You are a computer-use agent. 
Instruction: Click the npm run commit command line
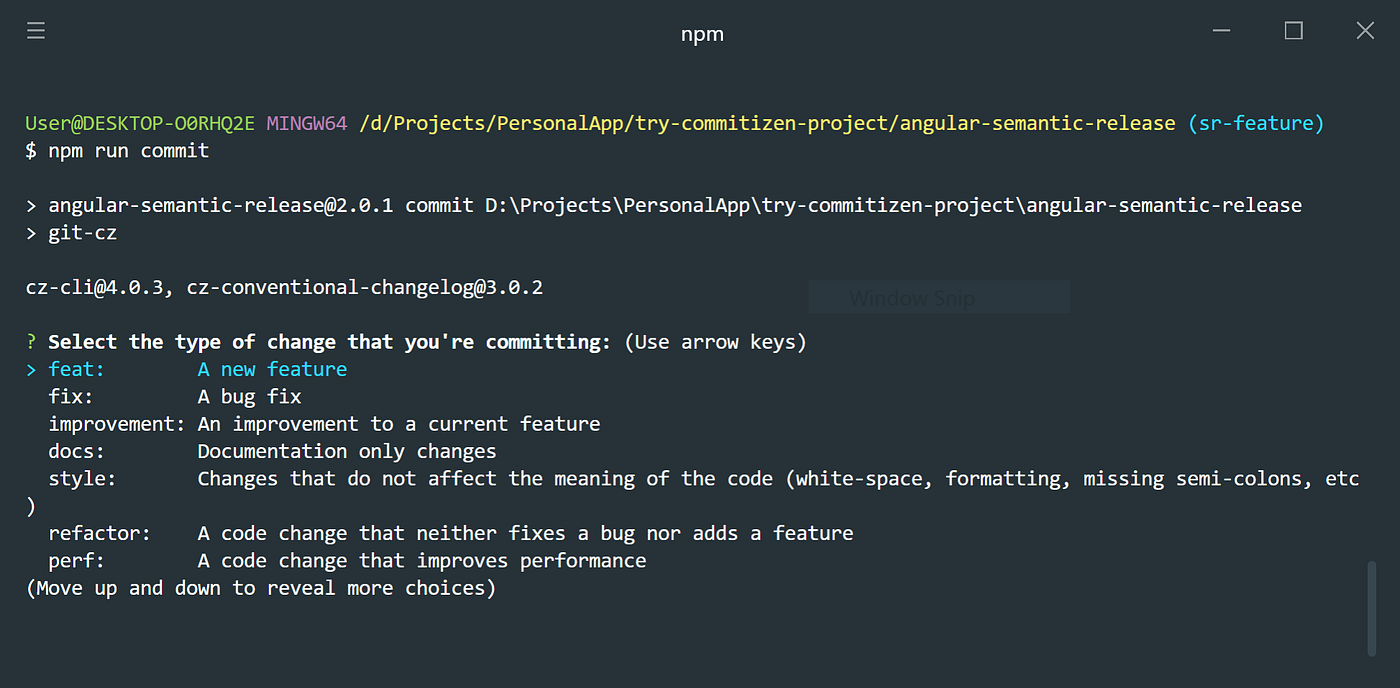point(118,150)
